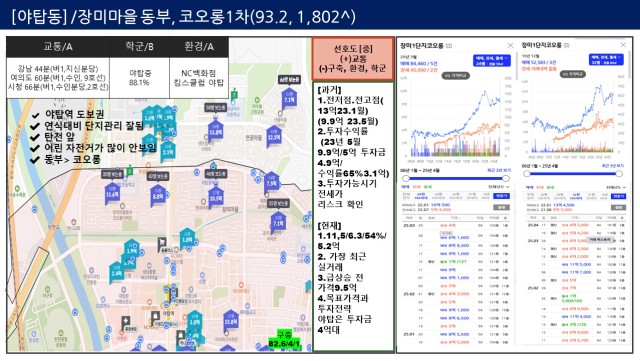Select the teal 1.9억 price marker

(131, 249)
